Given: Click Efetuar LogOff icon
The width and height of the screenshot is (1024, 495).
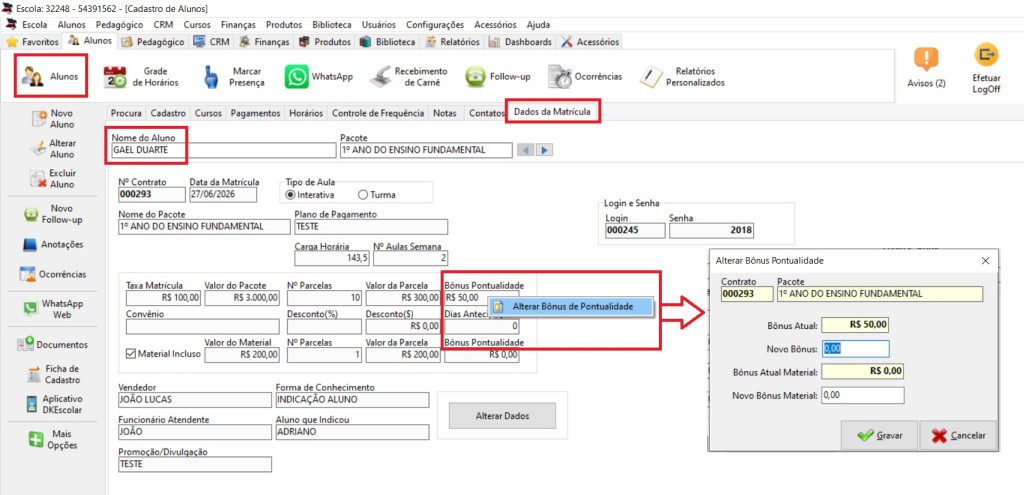Looking at the screenshot, I should [986, 54].
